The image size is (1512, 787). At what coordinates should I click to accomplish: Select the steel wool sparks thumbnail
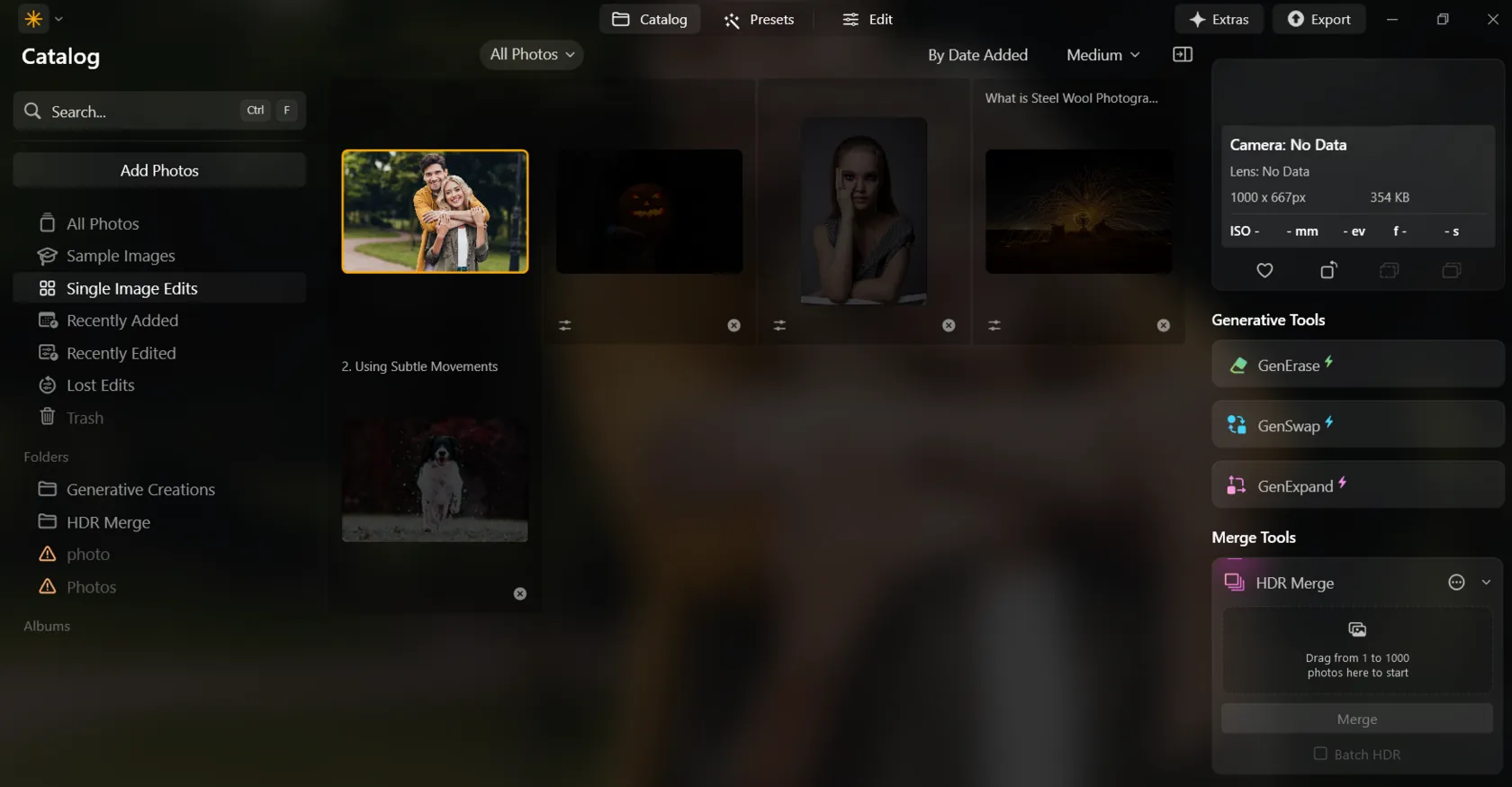coord(1078,212)
